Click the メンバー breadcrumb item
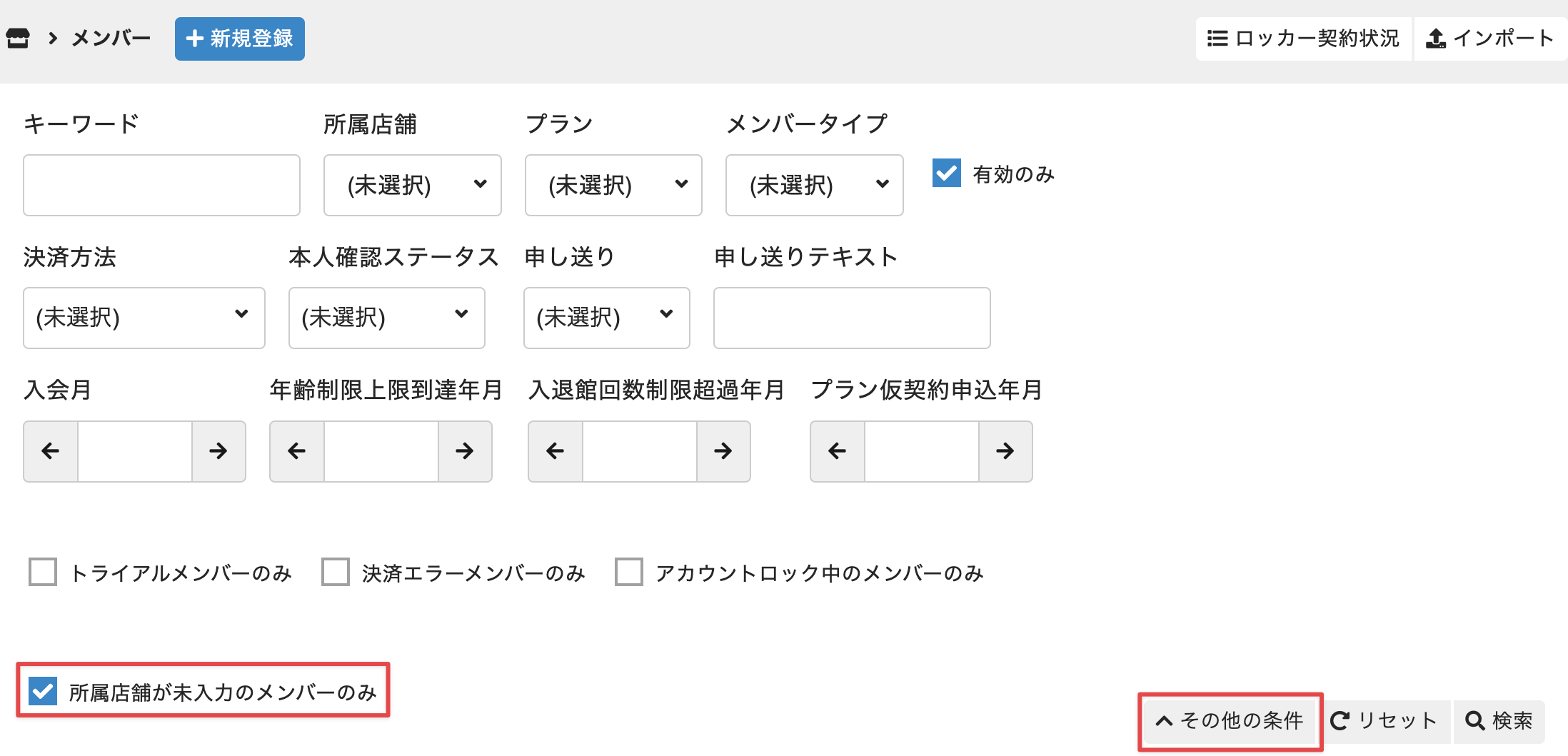This screenshot has width=1568, height=756. 111,39
